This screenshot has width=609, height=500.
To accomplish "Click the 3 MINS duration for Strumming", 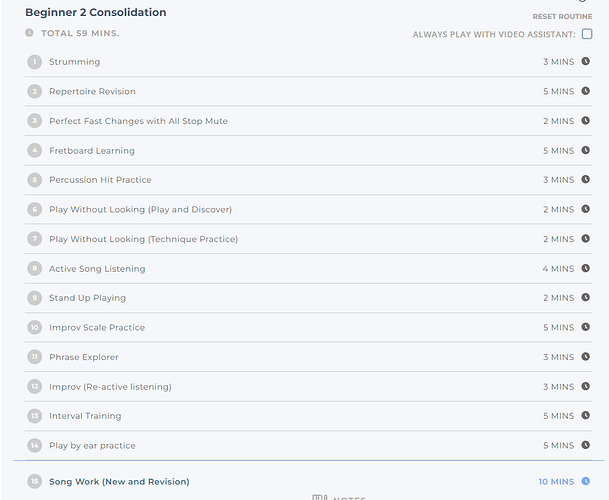I will (558, 62).
